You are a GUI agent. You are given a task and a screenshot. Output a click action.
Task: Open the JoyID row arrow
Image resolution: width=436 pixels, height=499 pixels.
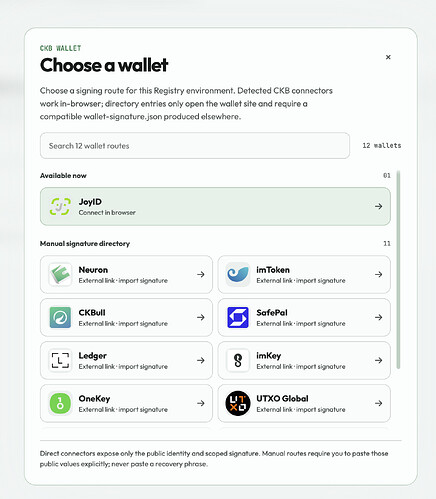click(x=378, y=206)
